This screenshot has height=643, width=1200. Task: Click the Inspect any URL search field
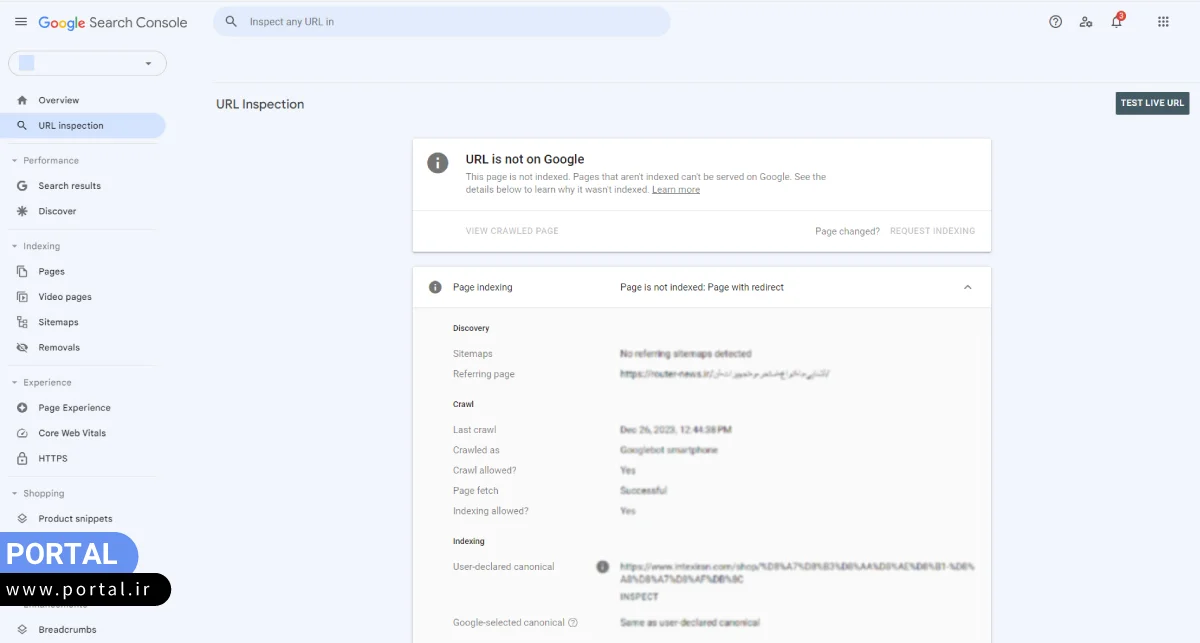[x=450, y=22]
